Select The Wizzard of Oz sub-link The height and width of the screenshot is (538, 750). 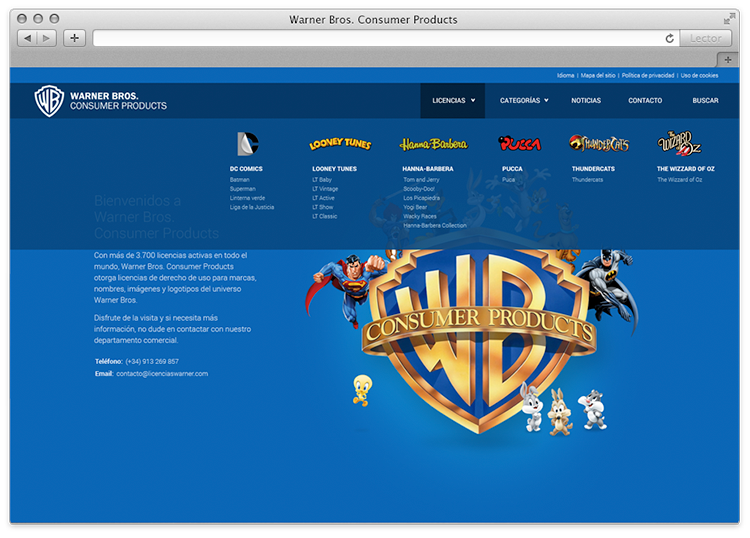[x=680, y=180]
